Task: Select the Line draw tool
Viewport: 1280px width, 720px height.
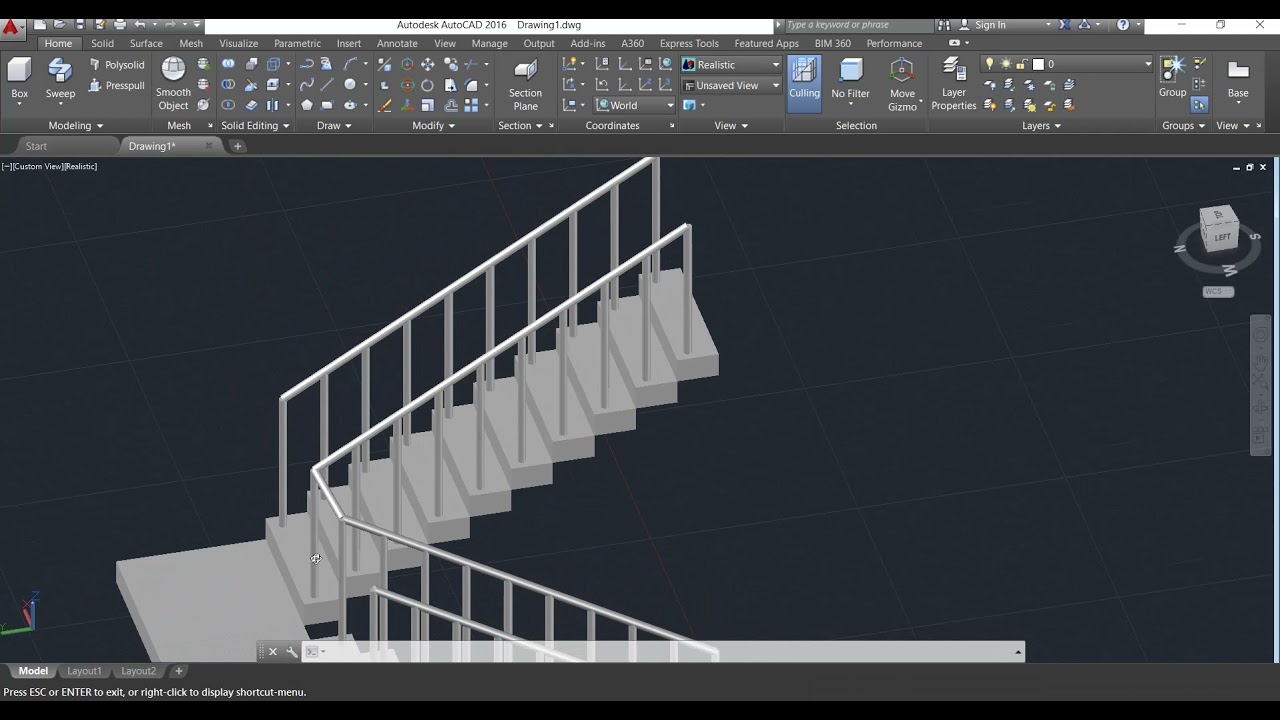Action: [x=327, y=85]
